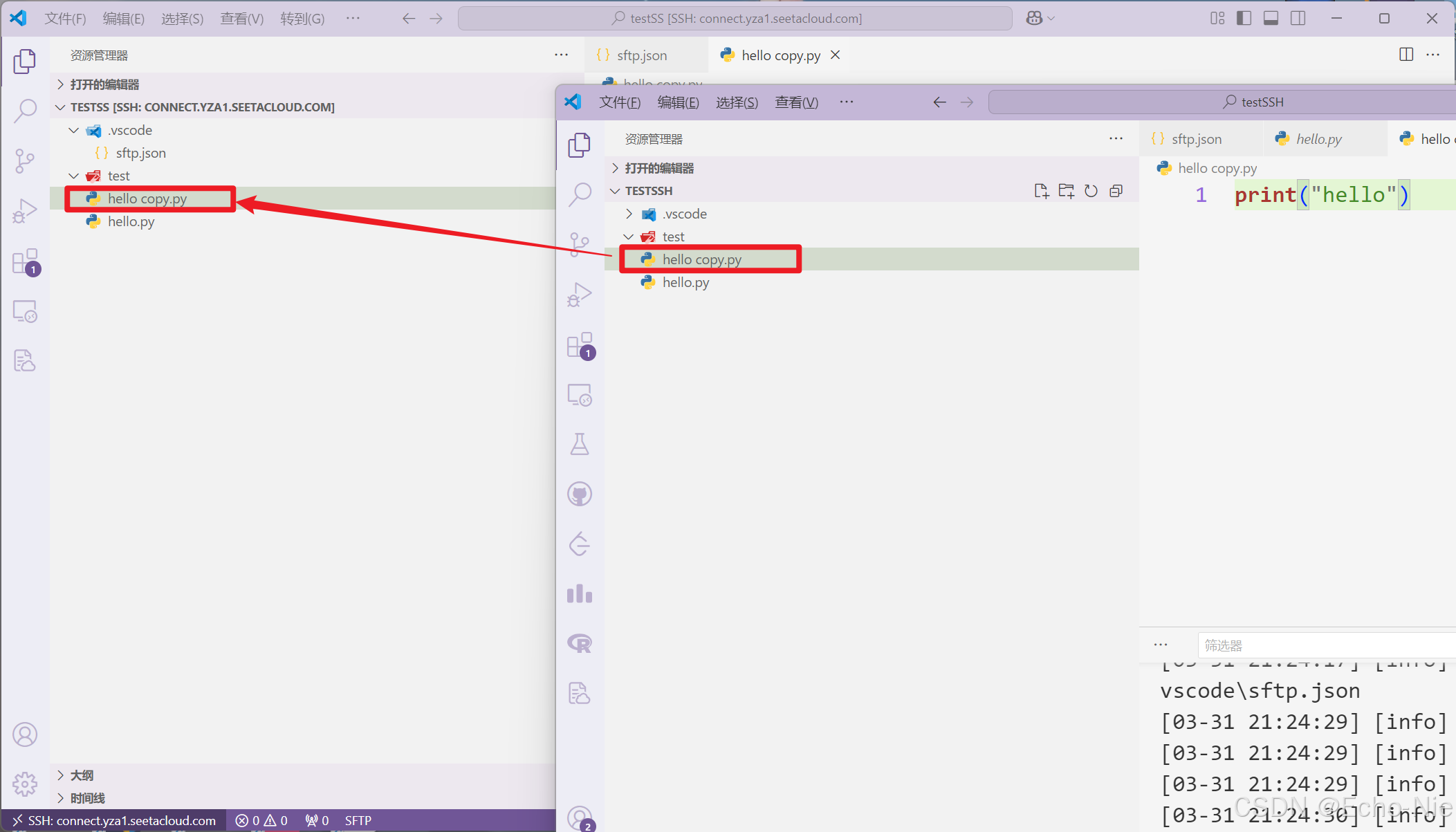This screenshot has width=1456, height=832.
Task: Toggle primary side bar layout button
Action: tap(1244, 19)
